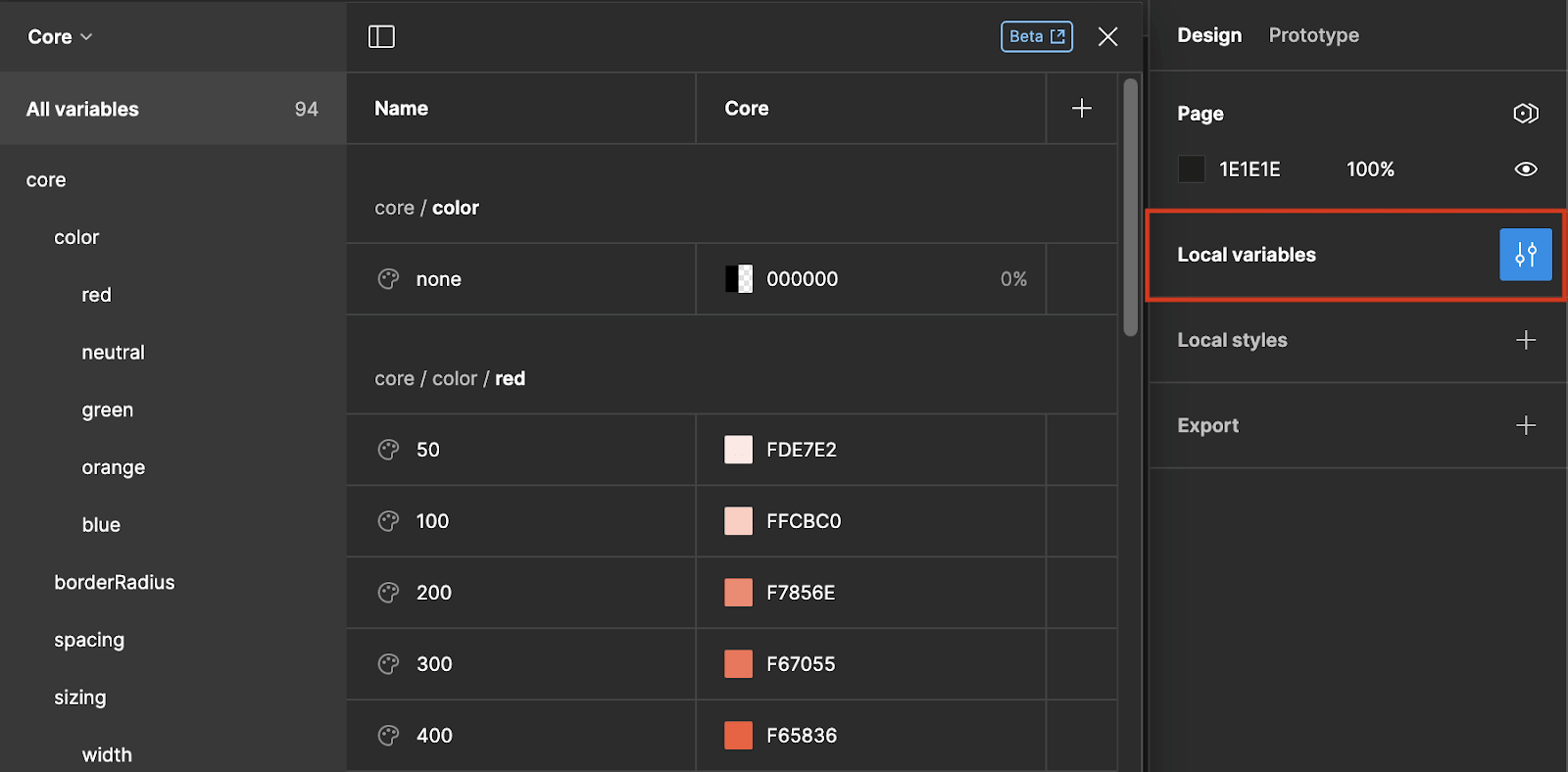Click the page color variable hexagon icon
Viewport: 1568px width, 772px height.
[1526, 114]
